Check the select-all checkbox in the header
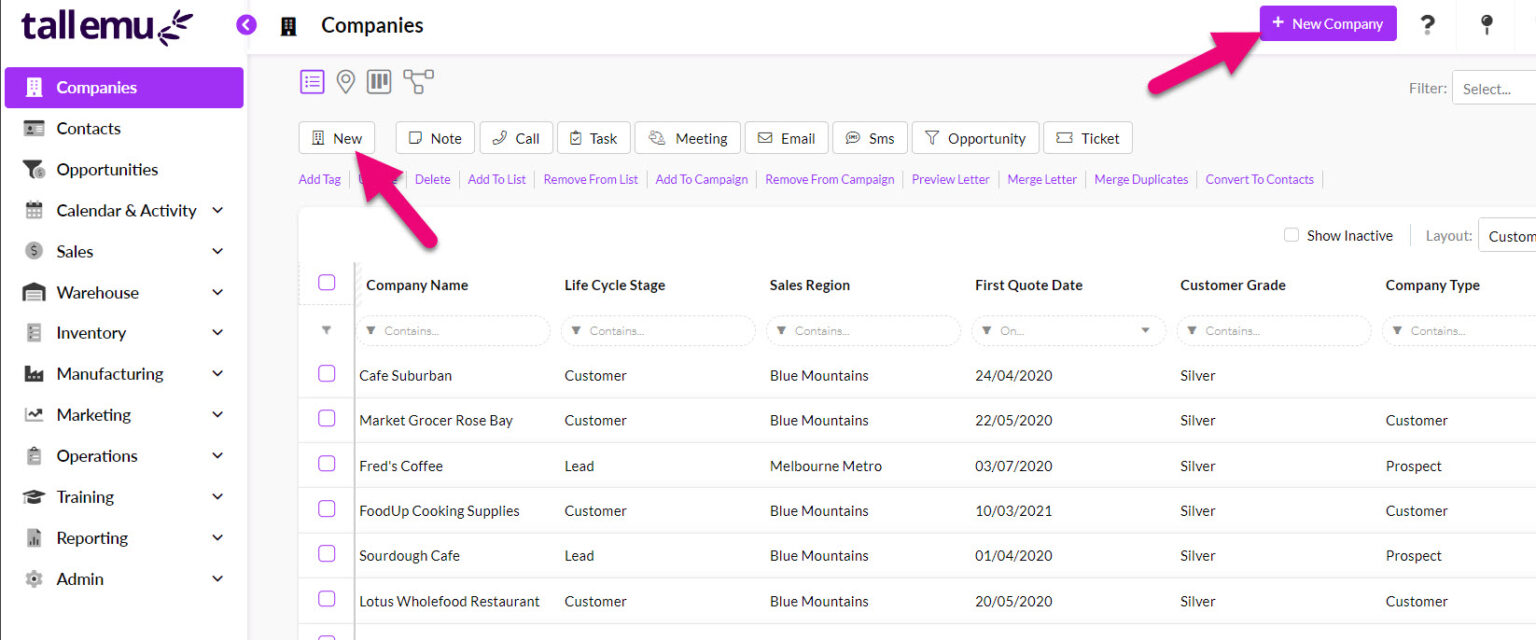 click(326, 282)
